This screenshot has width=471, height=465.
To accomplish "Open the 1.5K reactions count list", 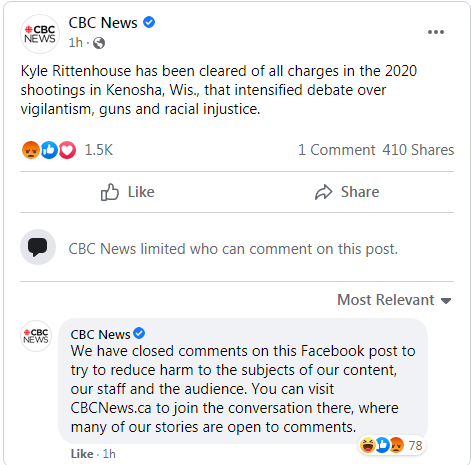I will click(99, 150).
